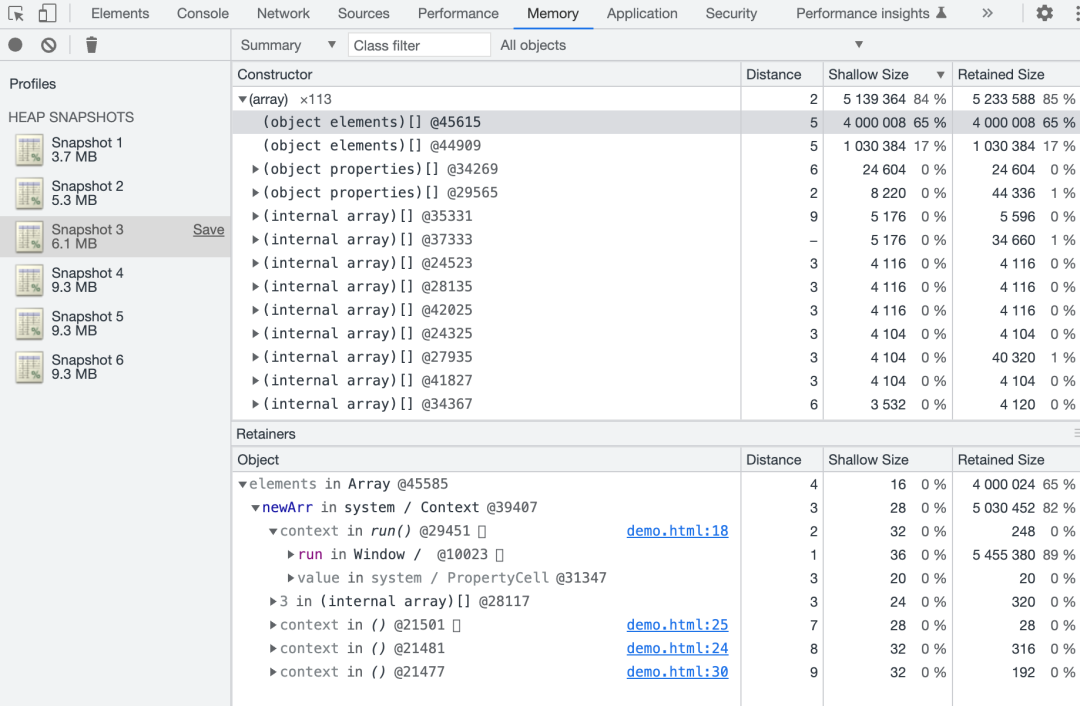This screenshot has width=1080, height=706.
Task: Open demo.html:18 source link
Action: (677, 531)
